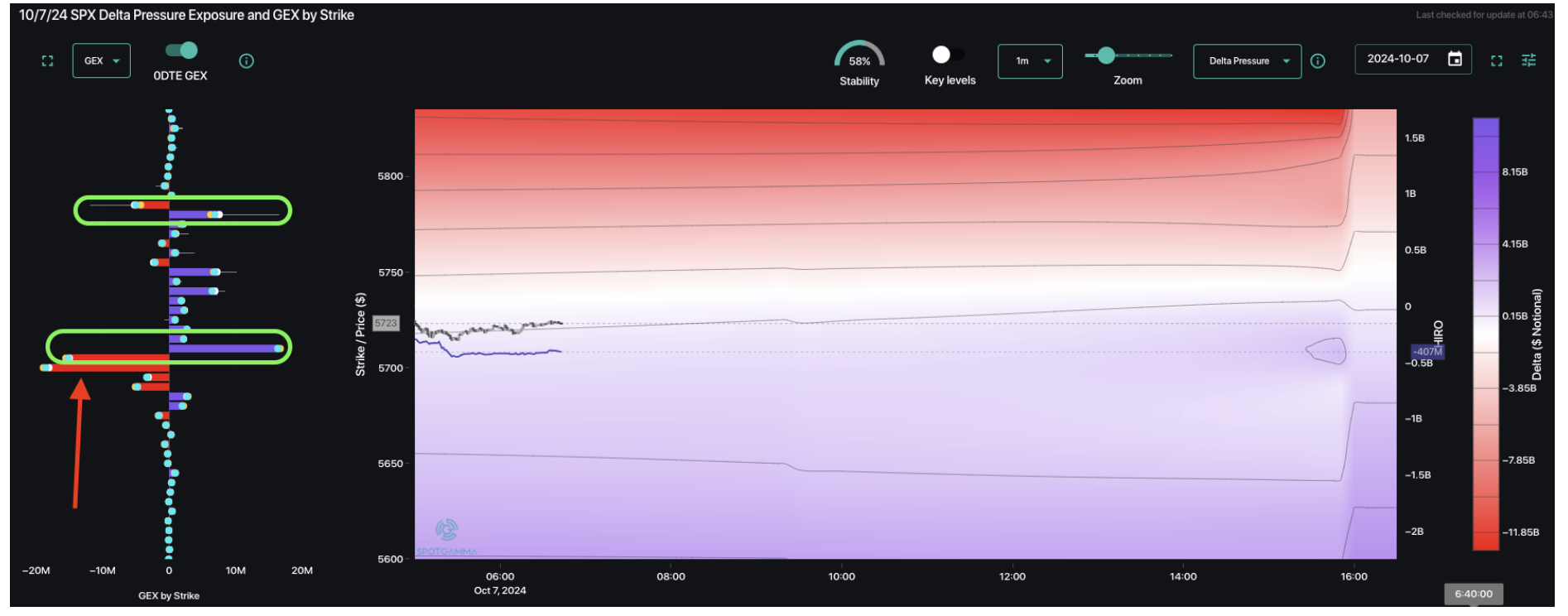Click the 'GEX by Strike' axis title

coord(169,595)
